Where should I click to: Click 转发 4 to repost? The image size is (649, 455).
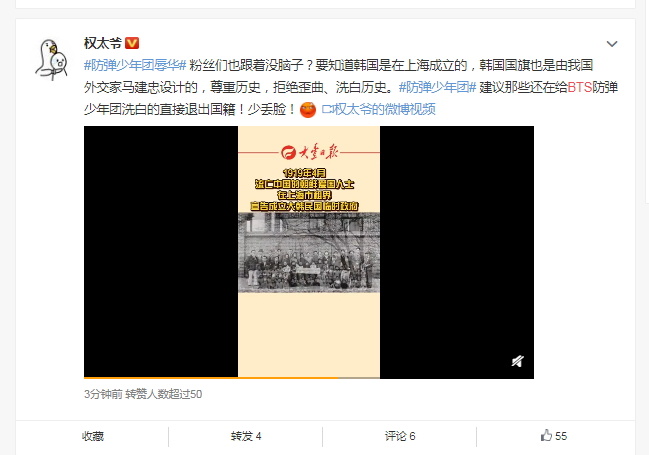[246, 436]
